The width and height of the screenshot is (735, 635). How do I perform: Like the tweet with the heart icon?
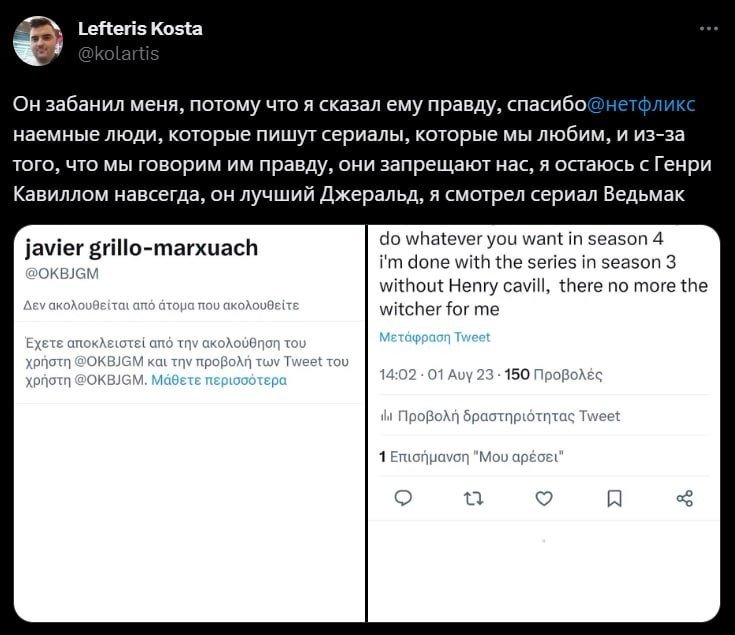tap(544, 499)
